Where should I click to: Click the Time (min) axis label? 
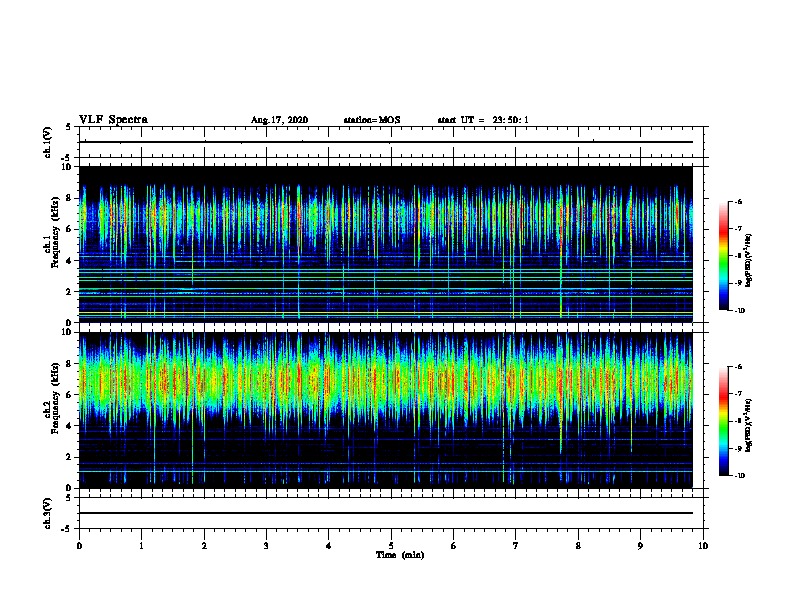400,555
